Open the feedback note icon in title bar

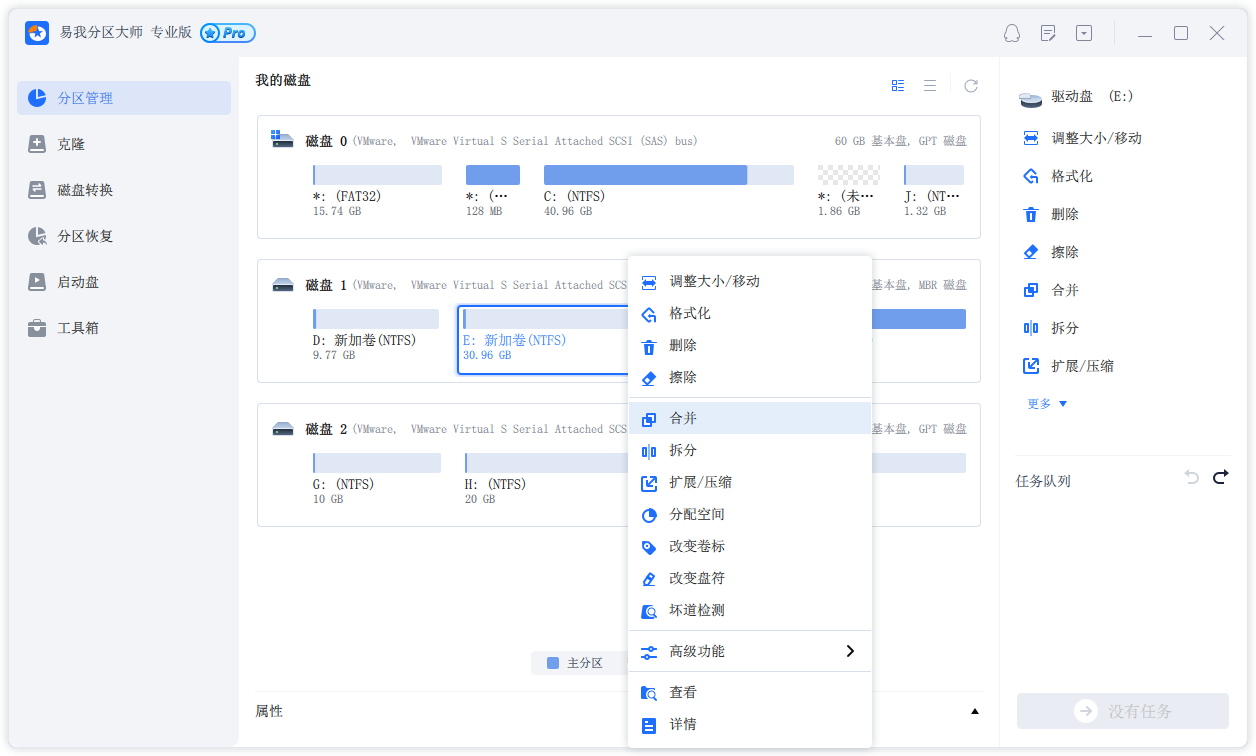click(1048, 33)
